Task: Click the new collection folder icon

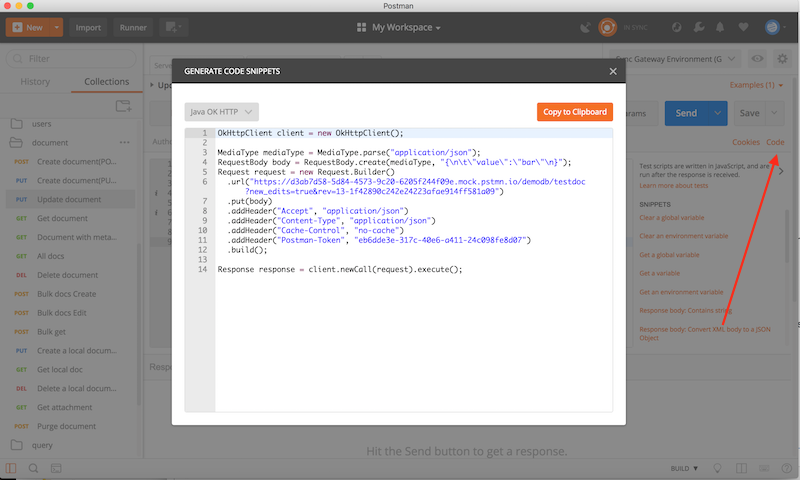Action: tap(123, 106)
